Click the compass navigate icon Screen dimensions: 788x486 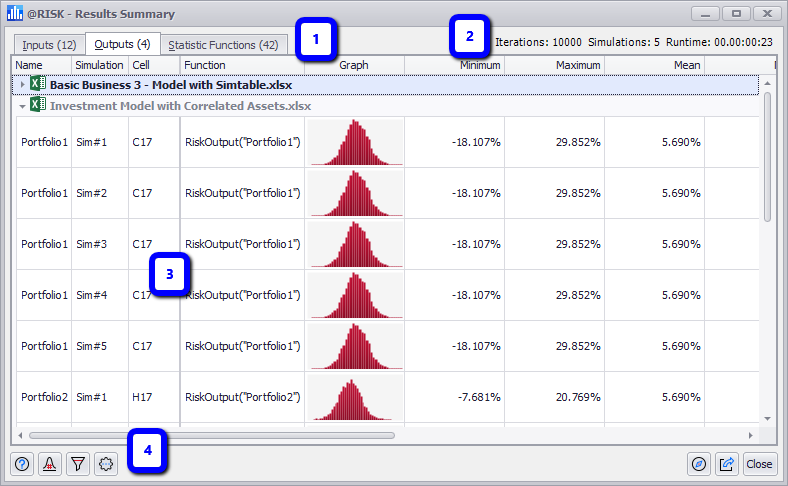click(x=700, y=464)
